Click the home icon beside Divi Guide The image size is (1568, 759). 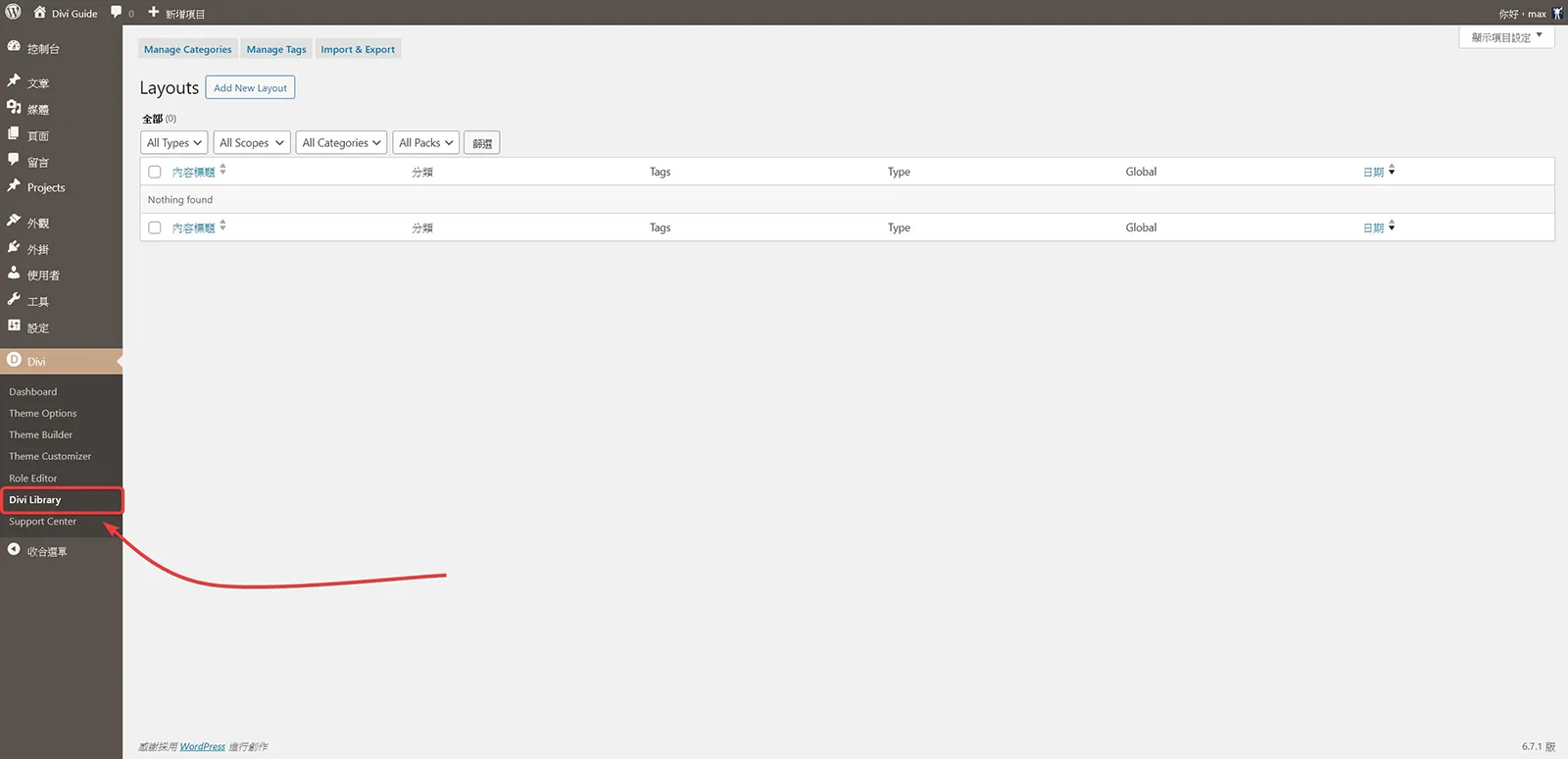click(x=40, y=13)
